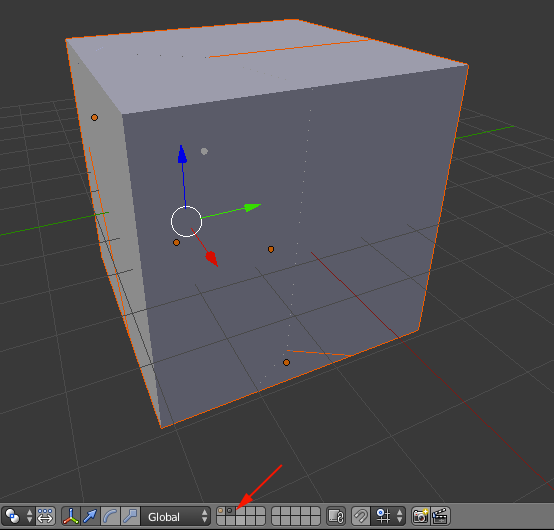Open the pivot point selector icon
This screenshot has width=554, height=530.
tap(12, 516)
